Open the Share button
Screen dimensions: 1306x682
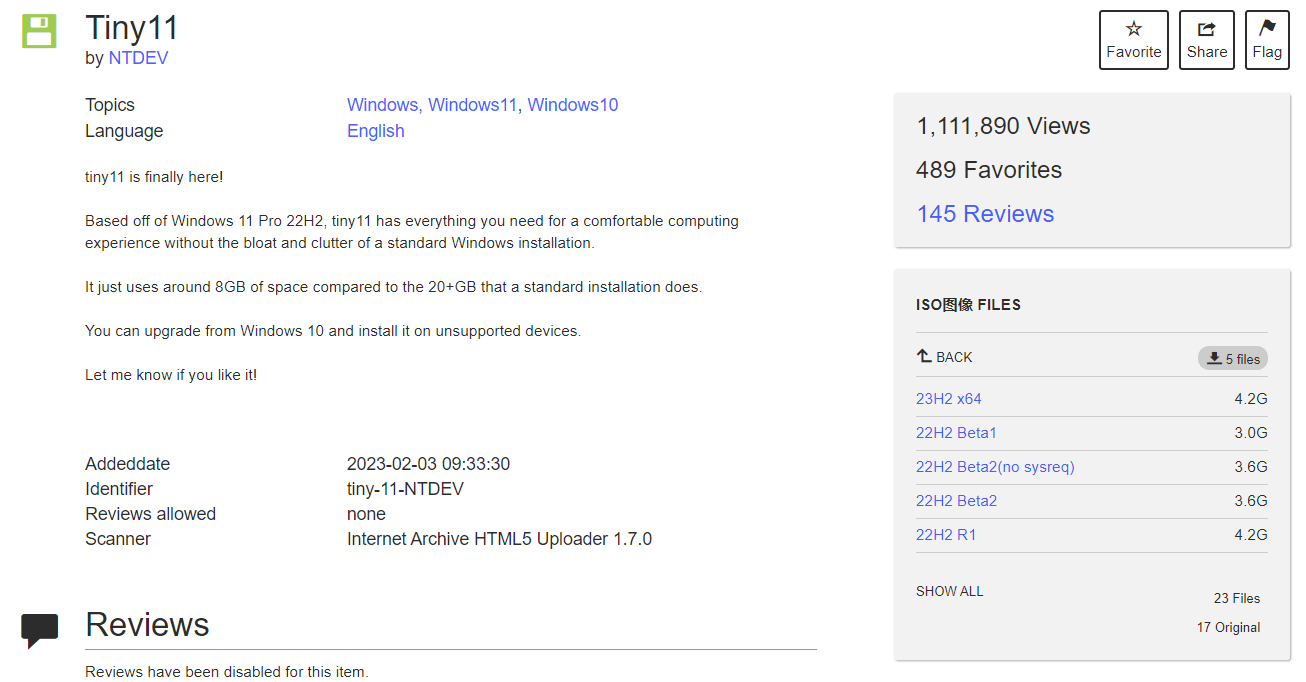tap(1206, 40)
